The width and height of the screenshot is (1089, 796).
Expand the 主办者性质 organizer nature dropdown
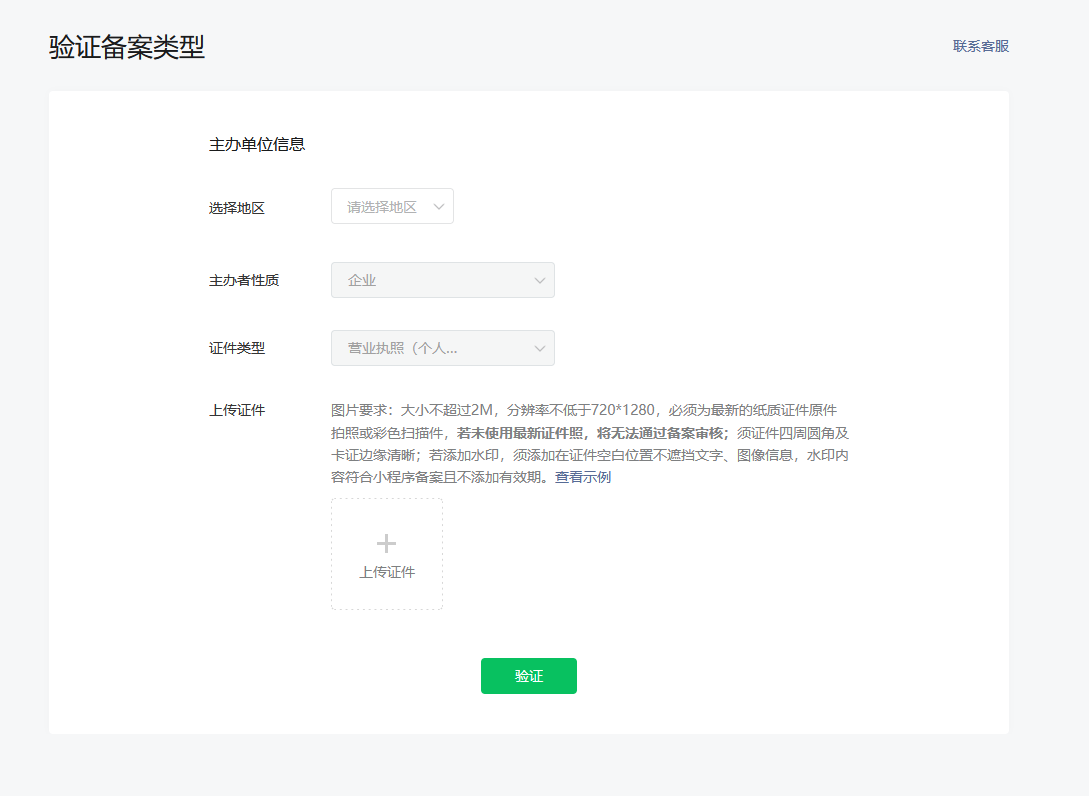[x=442, y=280]
